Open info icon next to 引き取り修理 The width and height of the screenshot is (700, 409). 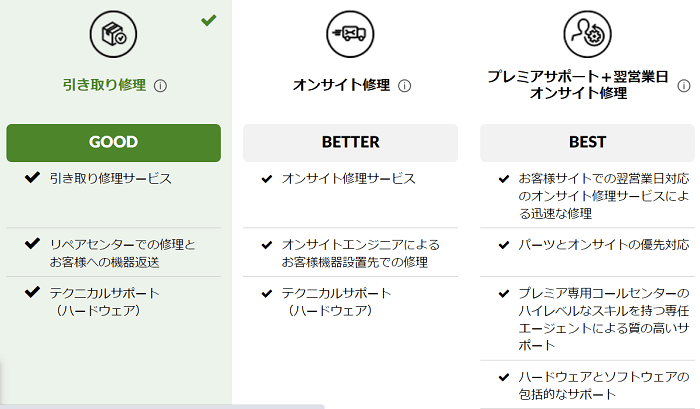[x=160, y=86]
